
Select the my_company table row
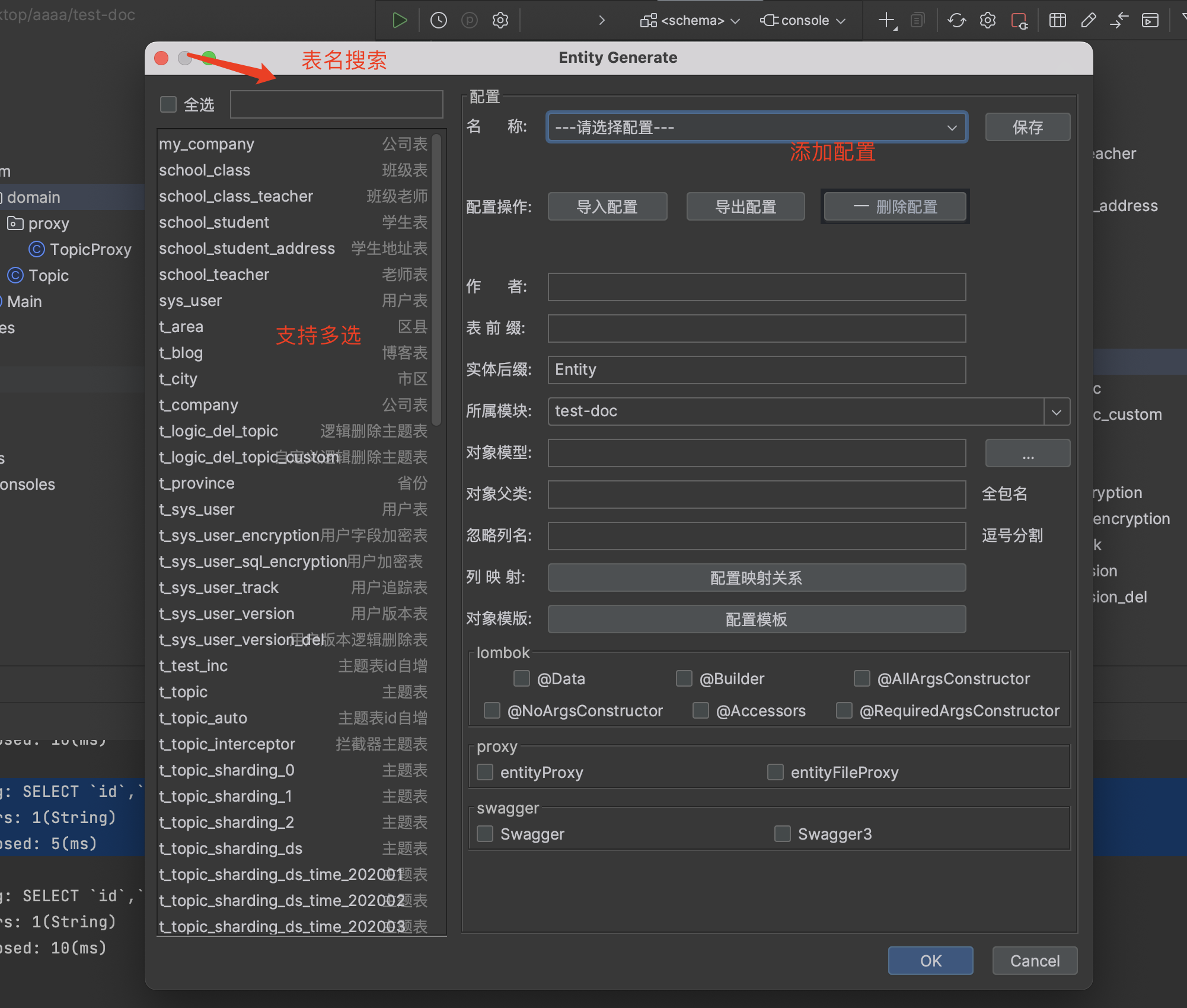[293, 143]
